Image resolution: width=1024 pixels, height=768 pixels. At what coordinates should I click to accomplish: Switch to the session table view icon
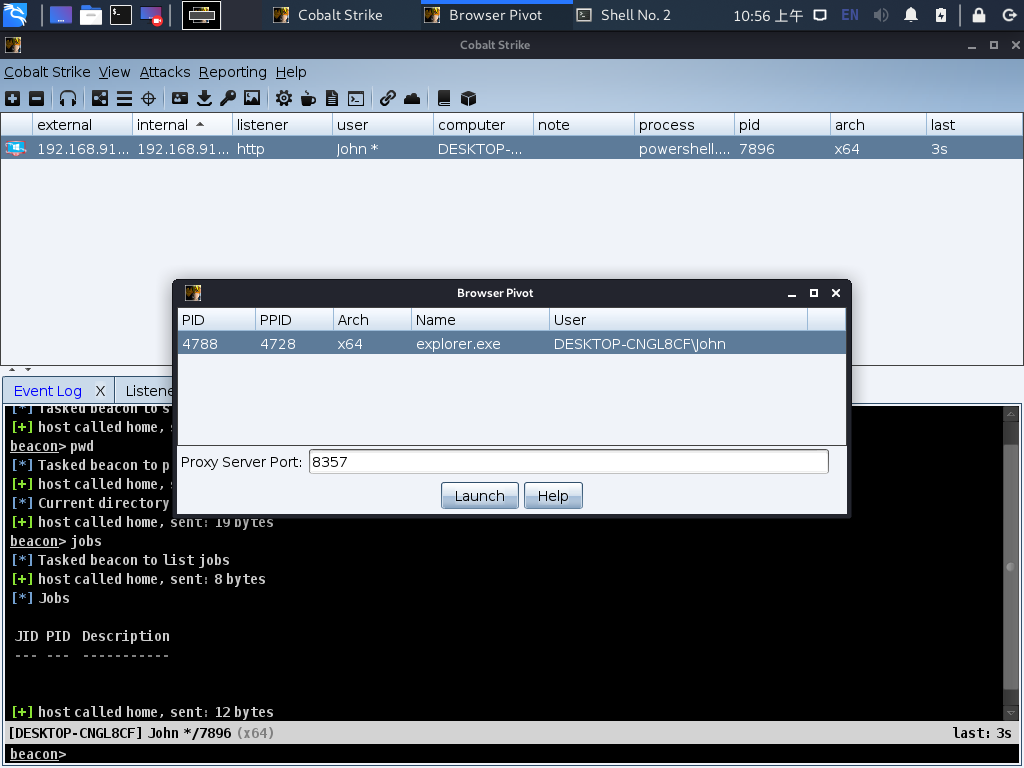124,98
